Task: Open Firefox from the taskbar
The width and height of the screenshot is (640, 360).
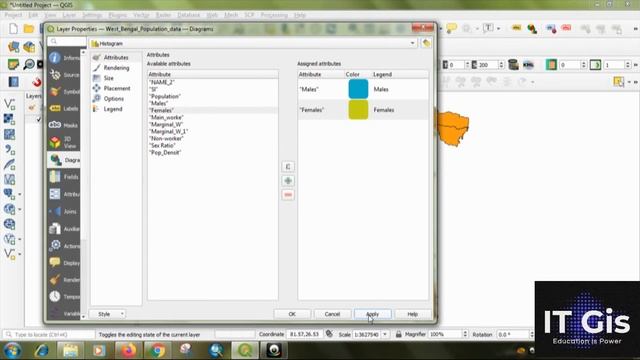Action: point(128,351)
